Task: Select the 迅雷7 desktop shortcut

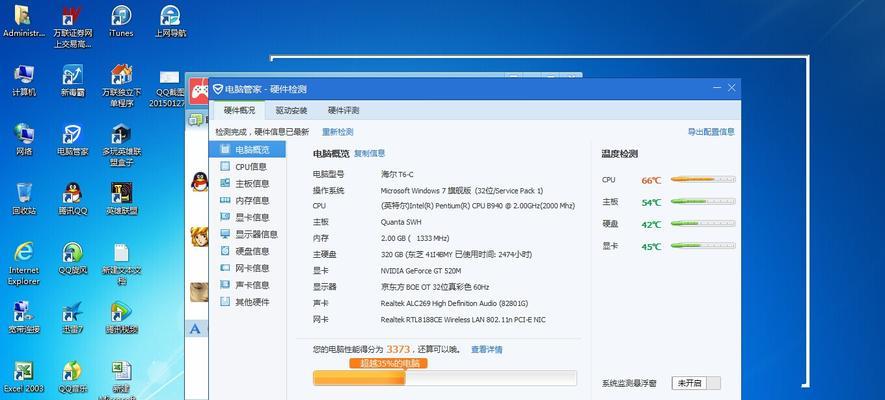Action: (72, 317)
